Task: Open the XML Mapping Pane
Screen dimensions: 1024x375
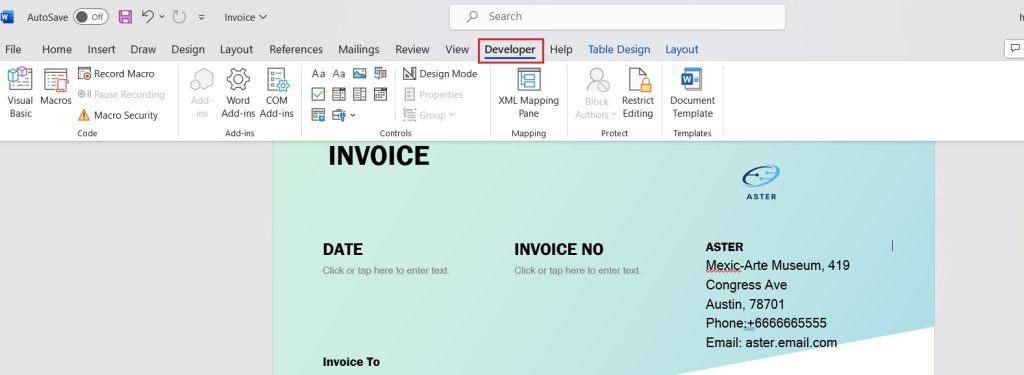Action: (528, 93)
